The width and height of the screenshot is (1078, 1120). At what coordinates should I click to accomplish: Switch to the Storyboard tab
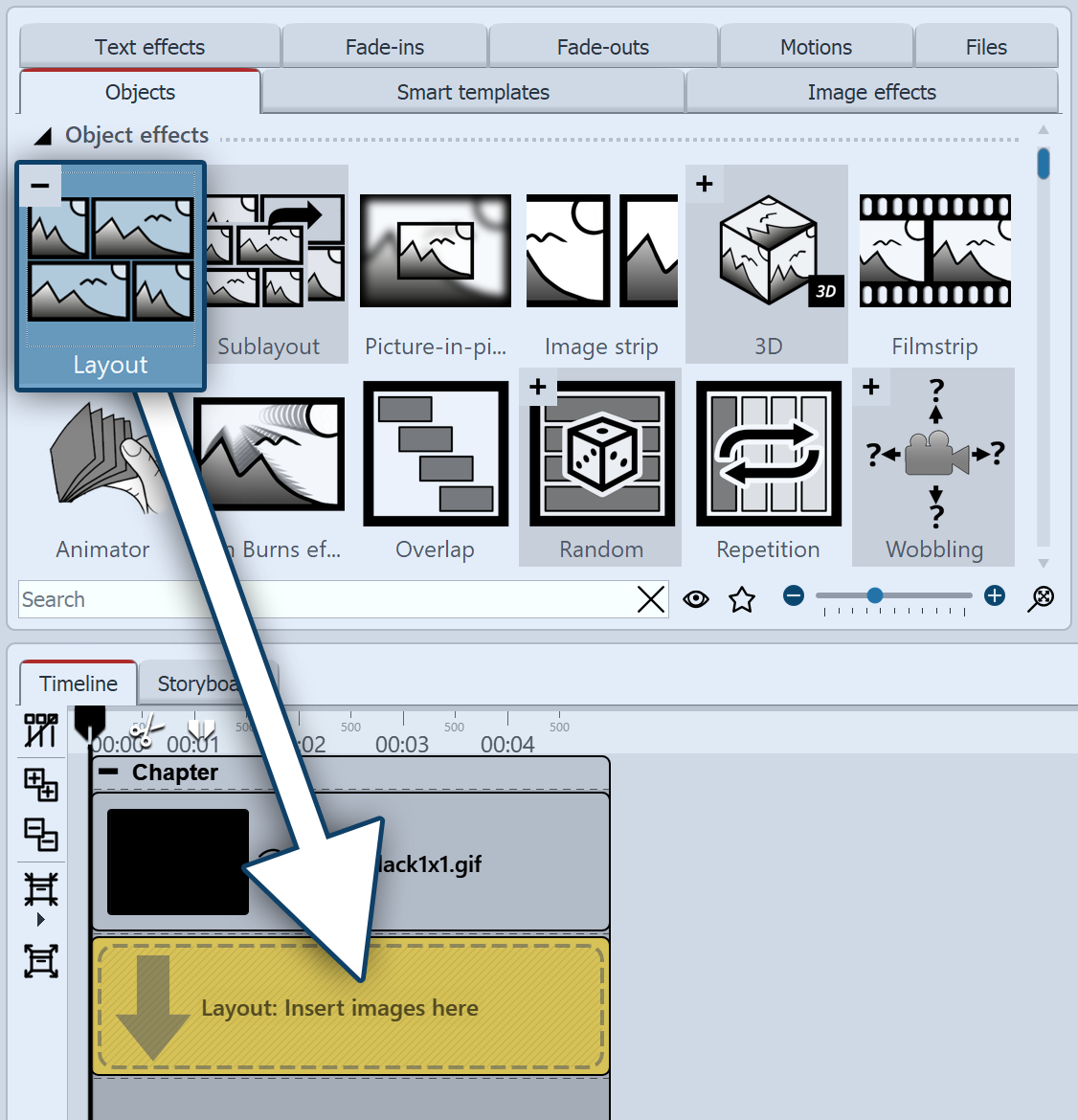pos(198,683)
